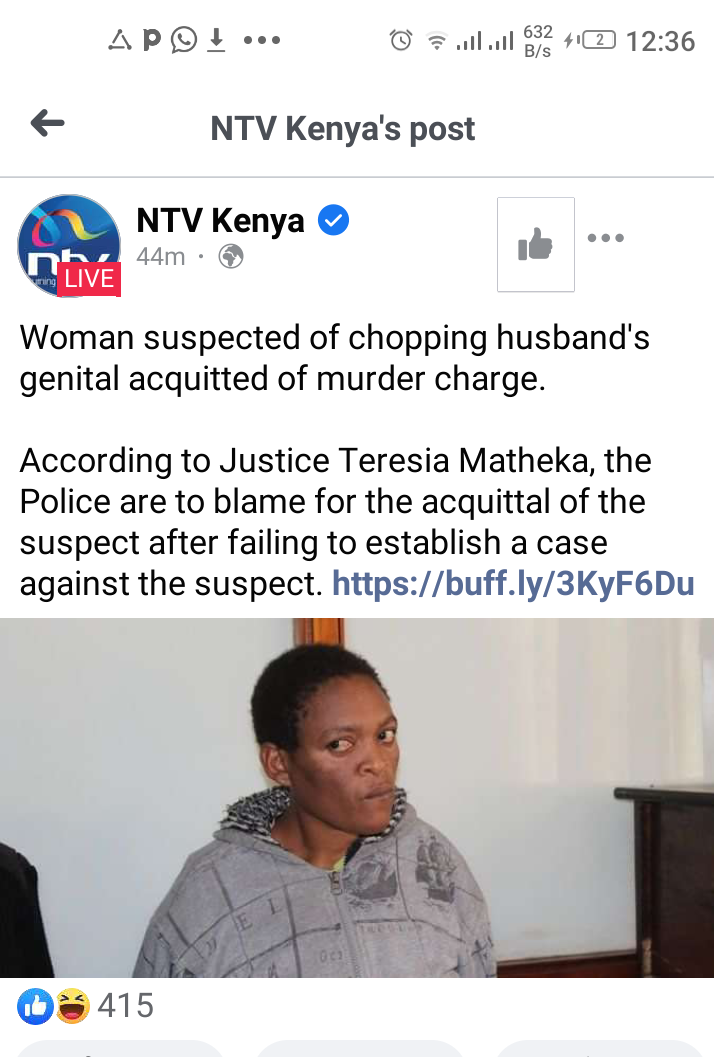This screenshot has height=1057, width=714.
Task: Tap the public globe privacy icon
Action: pyautogui.click(x=231, y=257)
